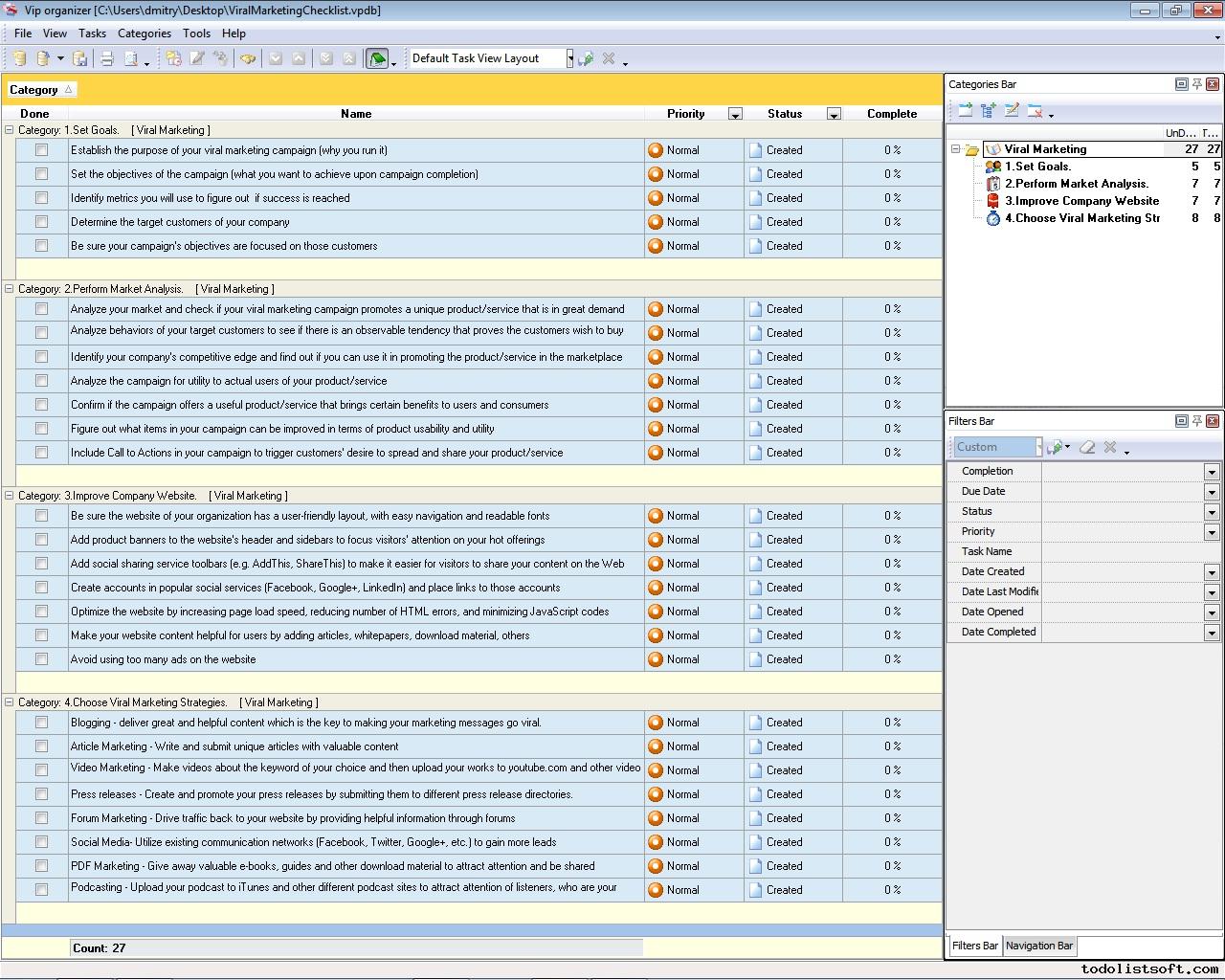Image resolution: width=1225 pixels, height=980 pixels.
Task: Tick the checkbox for 'Blogging' task
Action: click(x=41, y=723)
